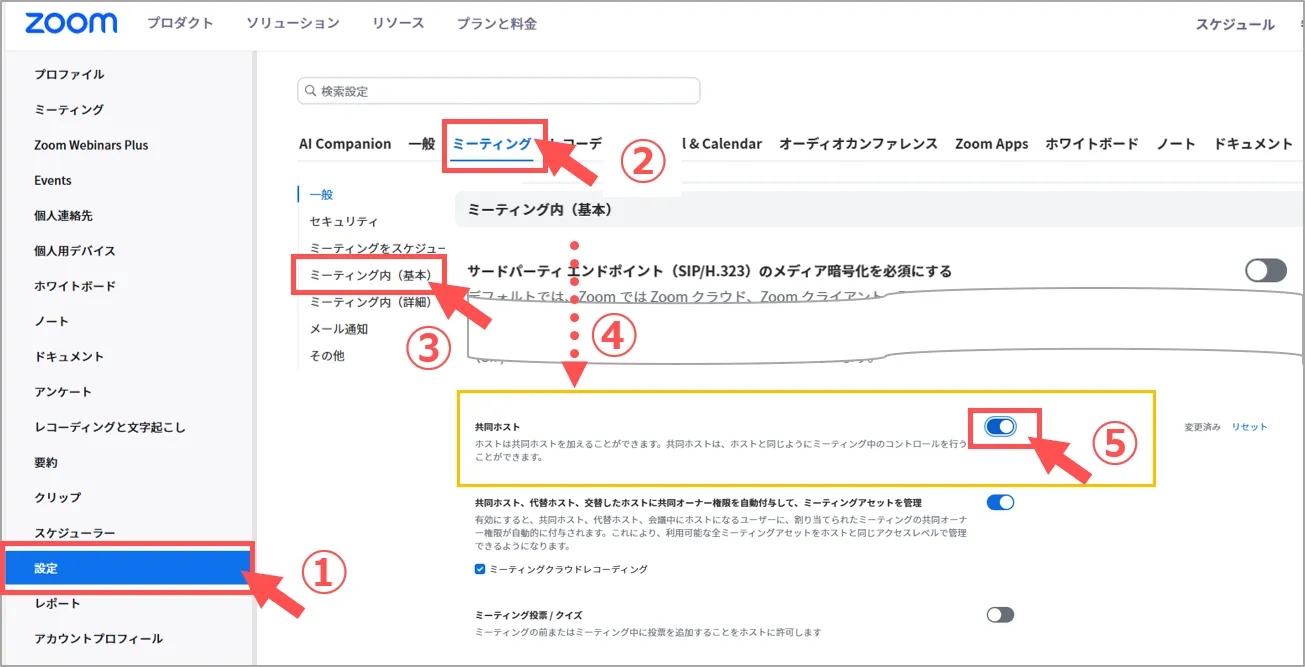The width and height of the screenshot is (1305, 667).
Task: Open ソリューション menu in header
Action: click(293, 23)
